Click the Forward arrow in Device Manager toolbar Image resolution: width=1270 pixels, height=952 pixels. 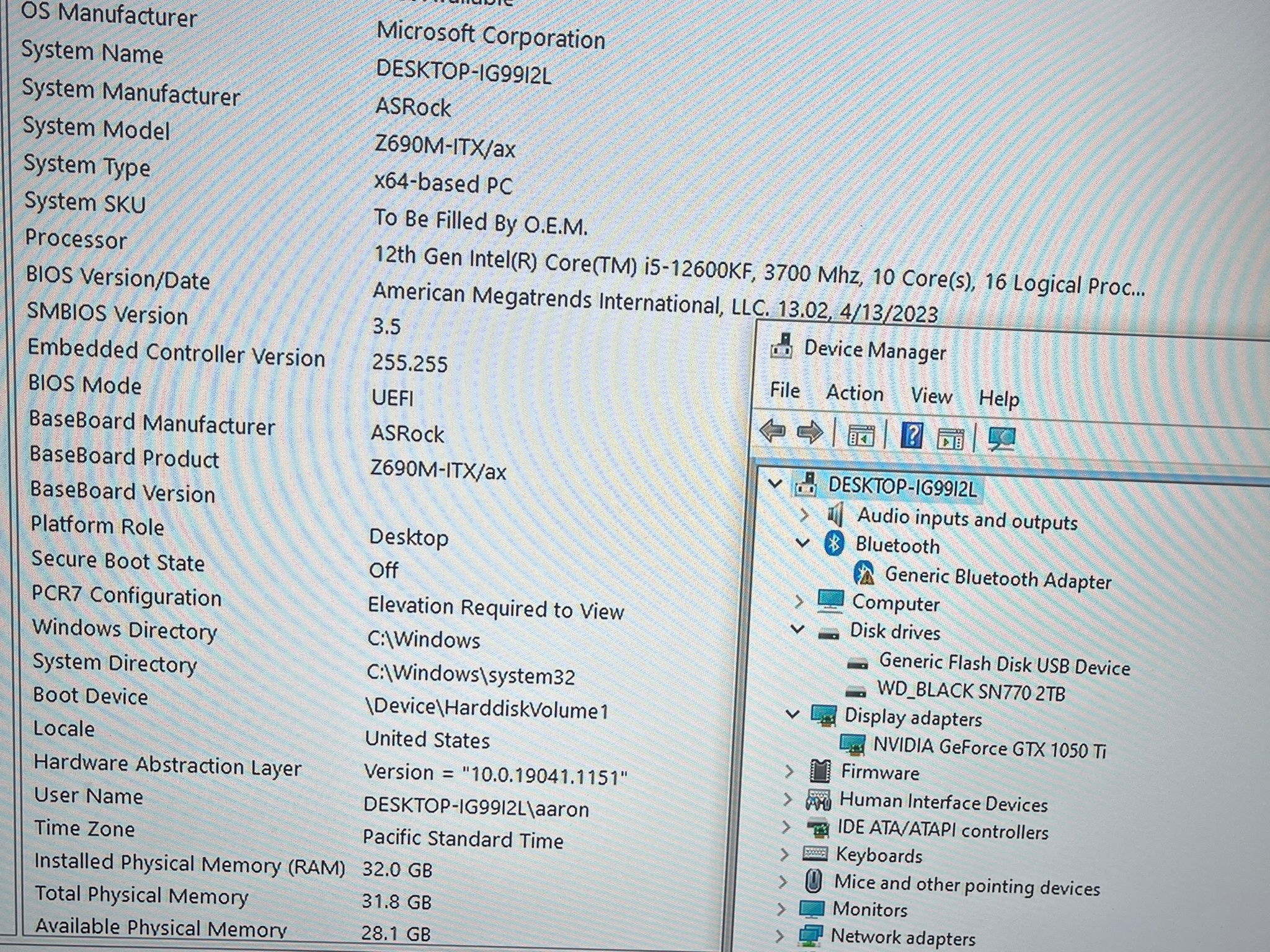pos(810,432)
